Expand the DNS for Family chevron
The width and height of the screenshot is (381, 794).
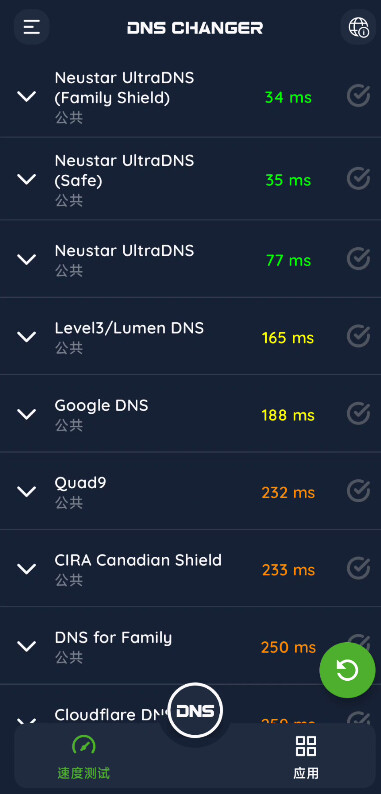(27, 646)
